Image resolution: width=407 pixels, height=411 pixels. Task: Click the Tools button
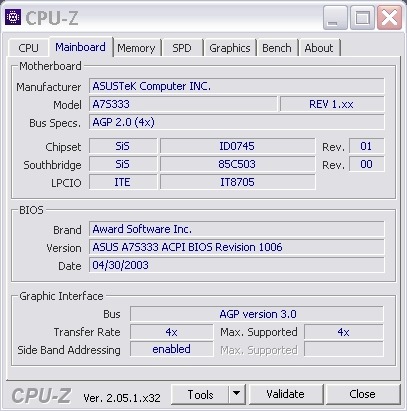[x=200, y=394]
